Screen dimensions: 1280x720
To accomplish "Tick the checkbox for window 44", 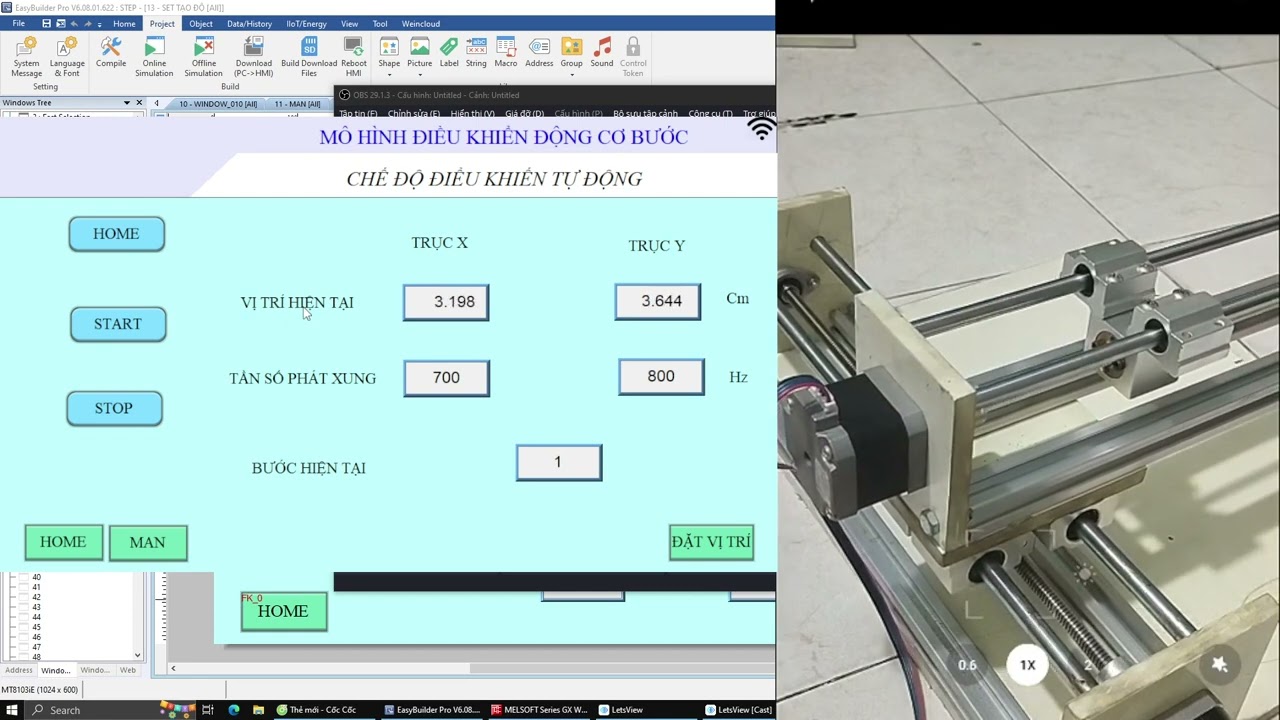I will click(24, 617).
